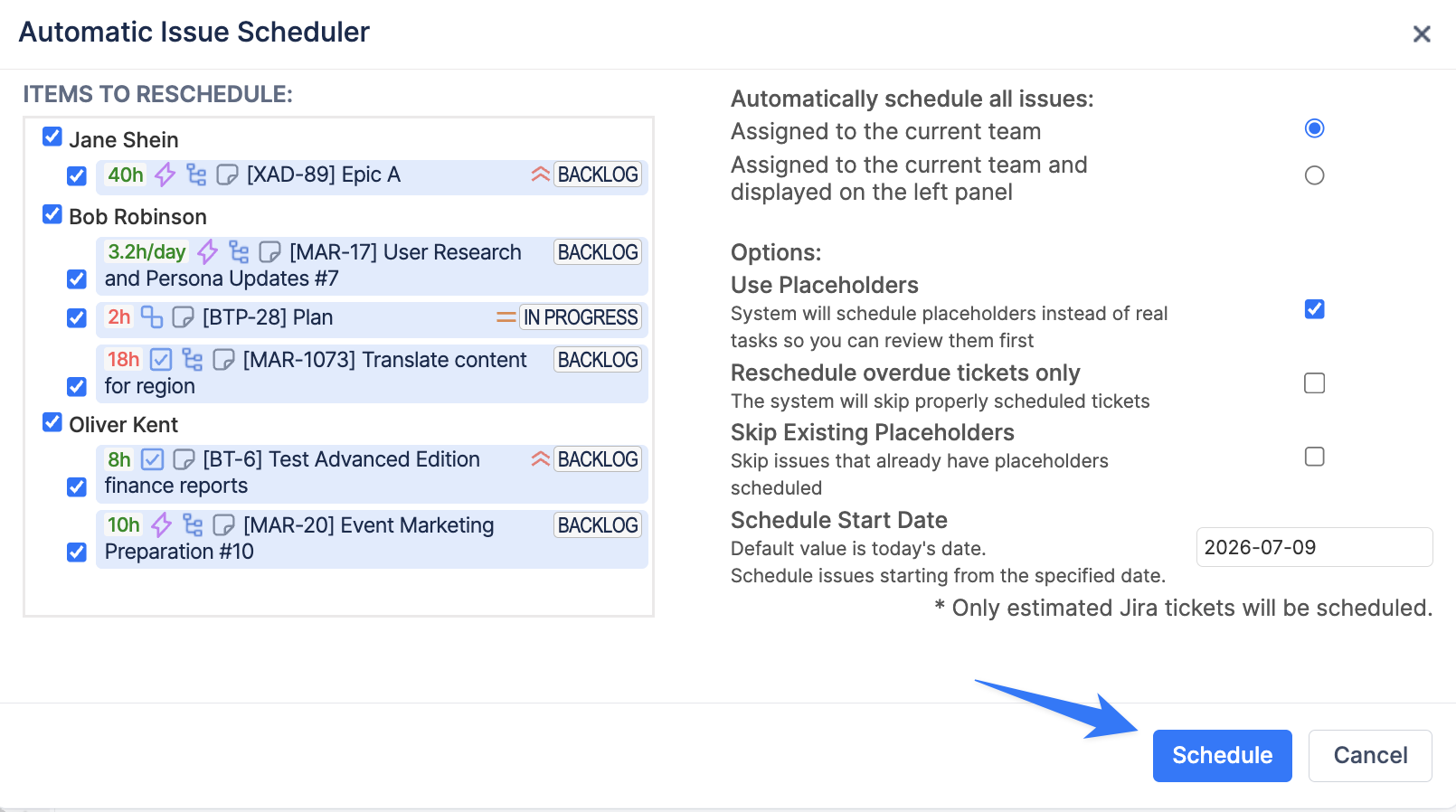Enable Reschedule overdue tickets only

point(1315,383)
